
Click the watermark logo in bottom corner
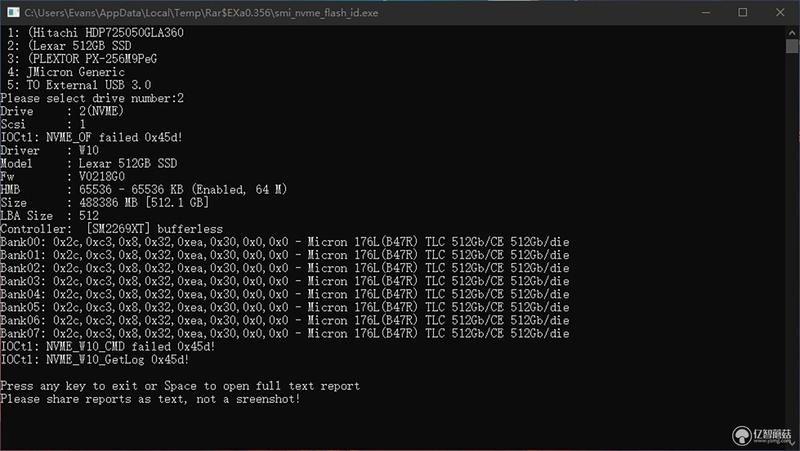(761, 435)
